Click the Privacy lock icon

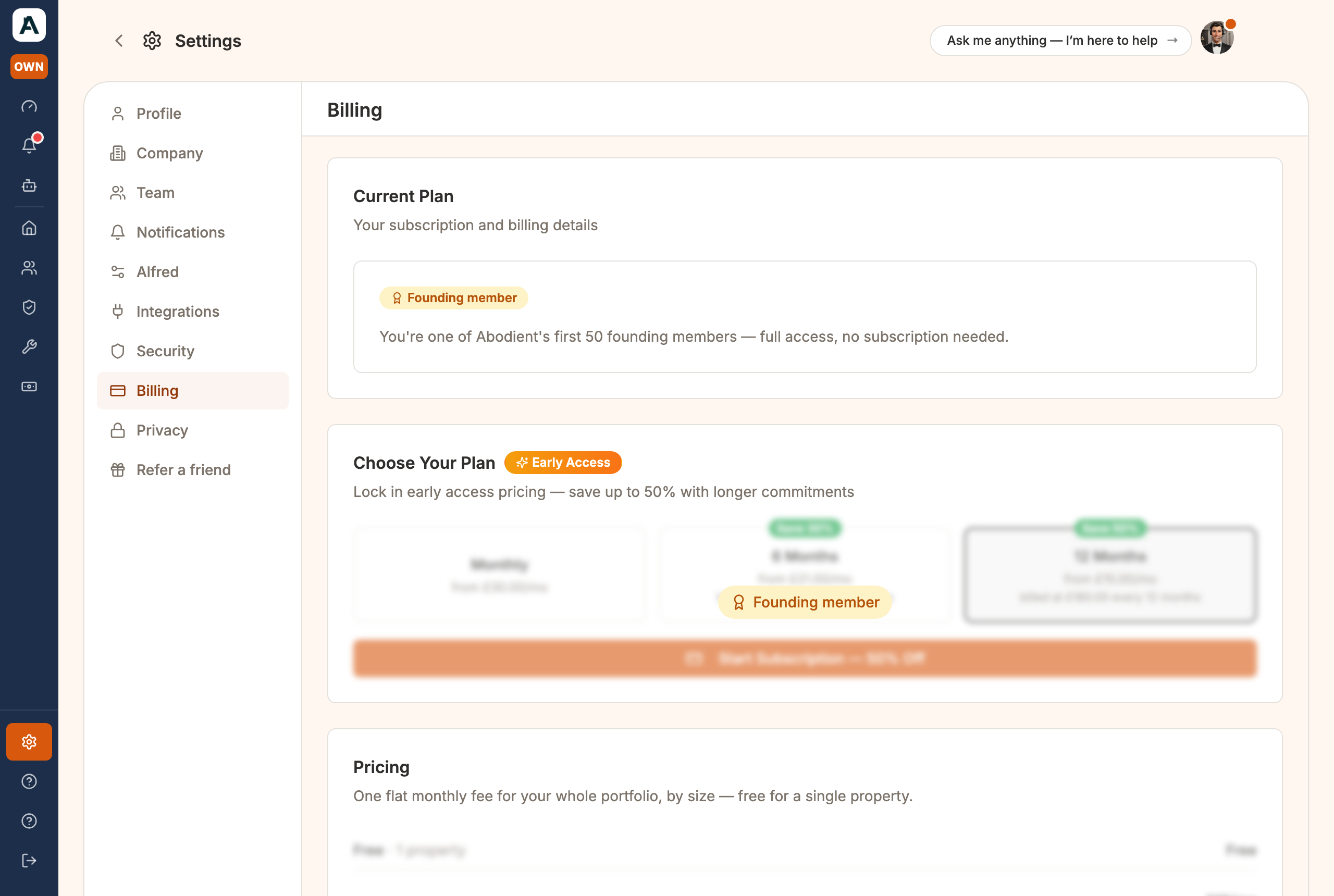(x=118, y=430)
